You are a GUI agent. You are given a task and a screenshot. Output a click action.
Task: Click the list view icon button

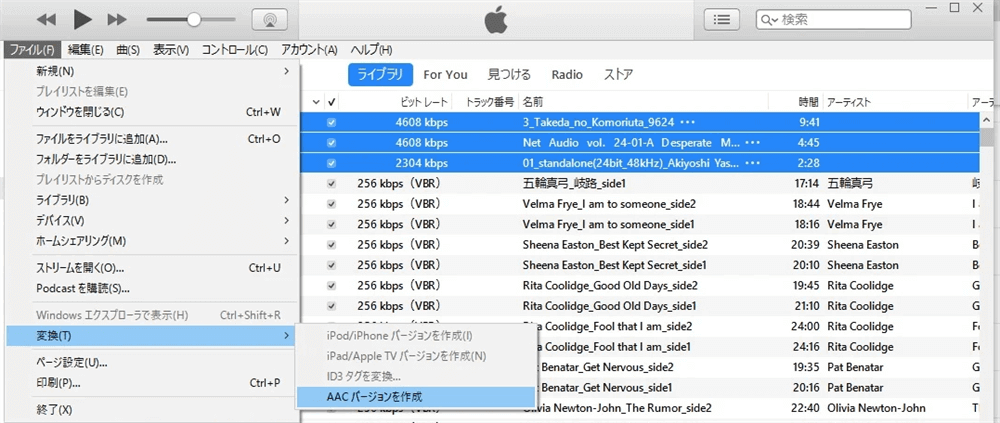(722, 19)
